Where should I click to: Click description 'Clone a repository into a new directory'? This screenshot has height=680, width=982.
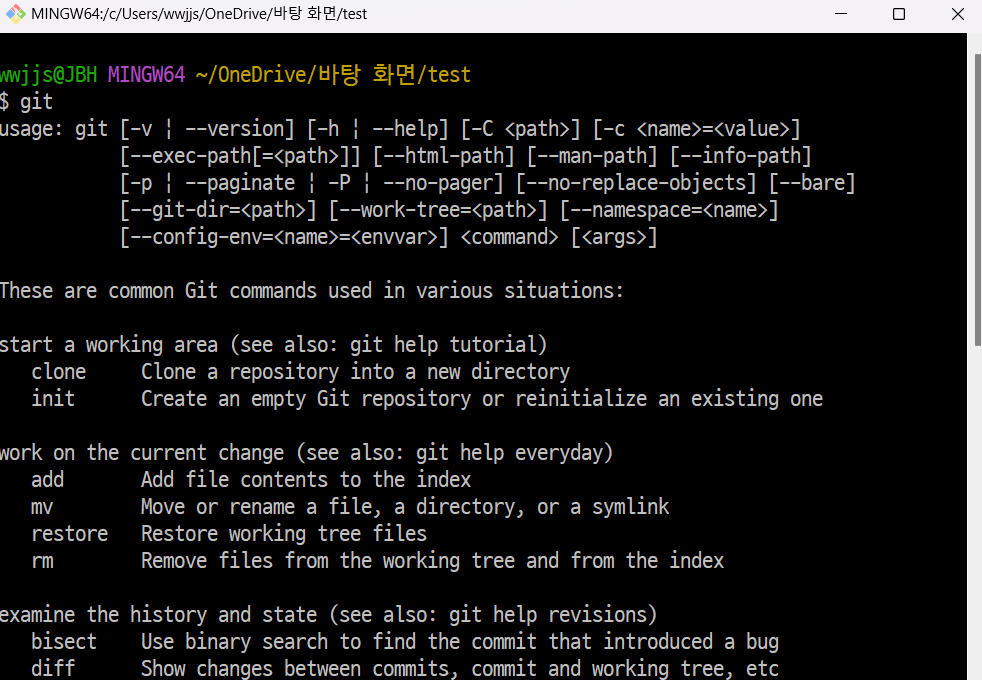pos(356,371)
